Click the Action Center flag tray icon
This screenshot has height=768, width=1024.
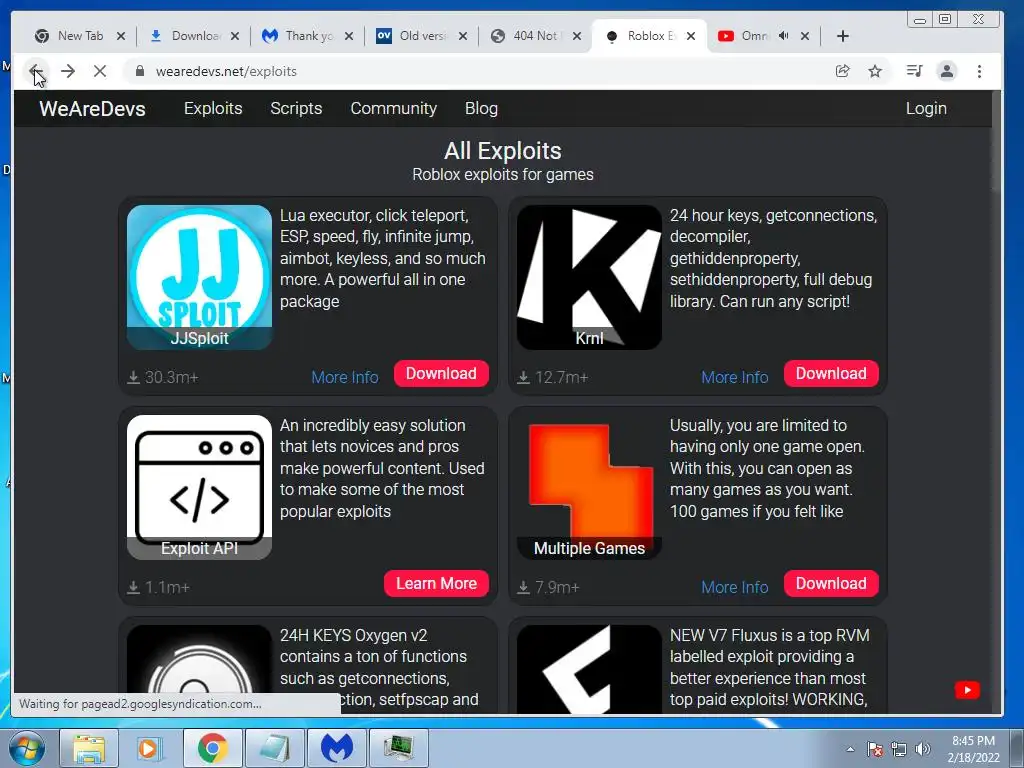[875, 749]
